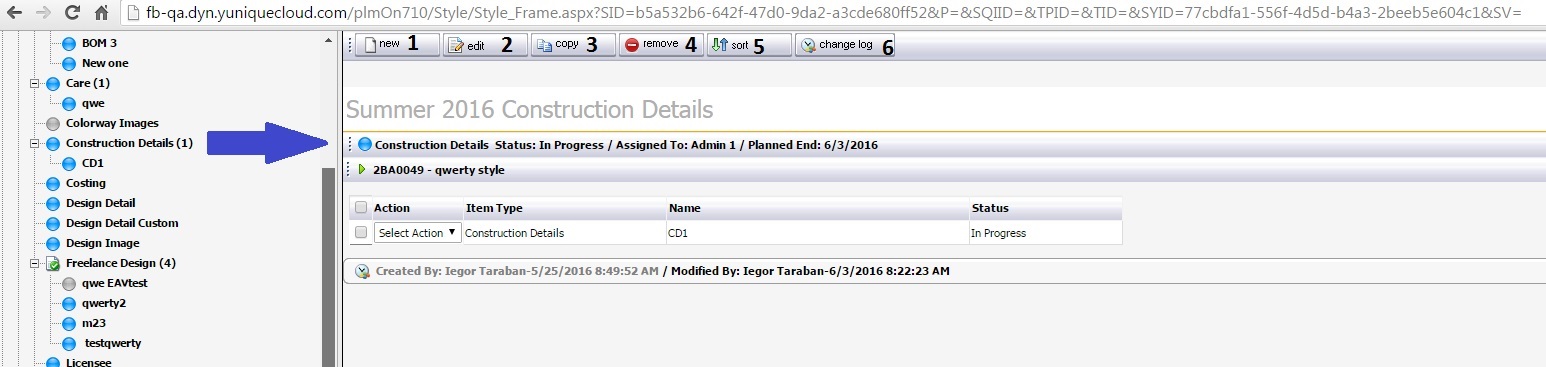Image resolution: width=1546 pixels, height=367 pixels.
Task: Collapse the Construction Details tree node
Action: click(x=36, y=143)
